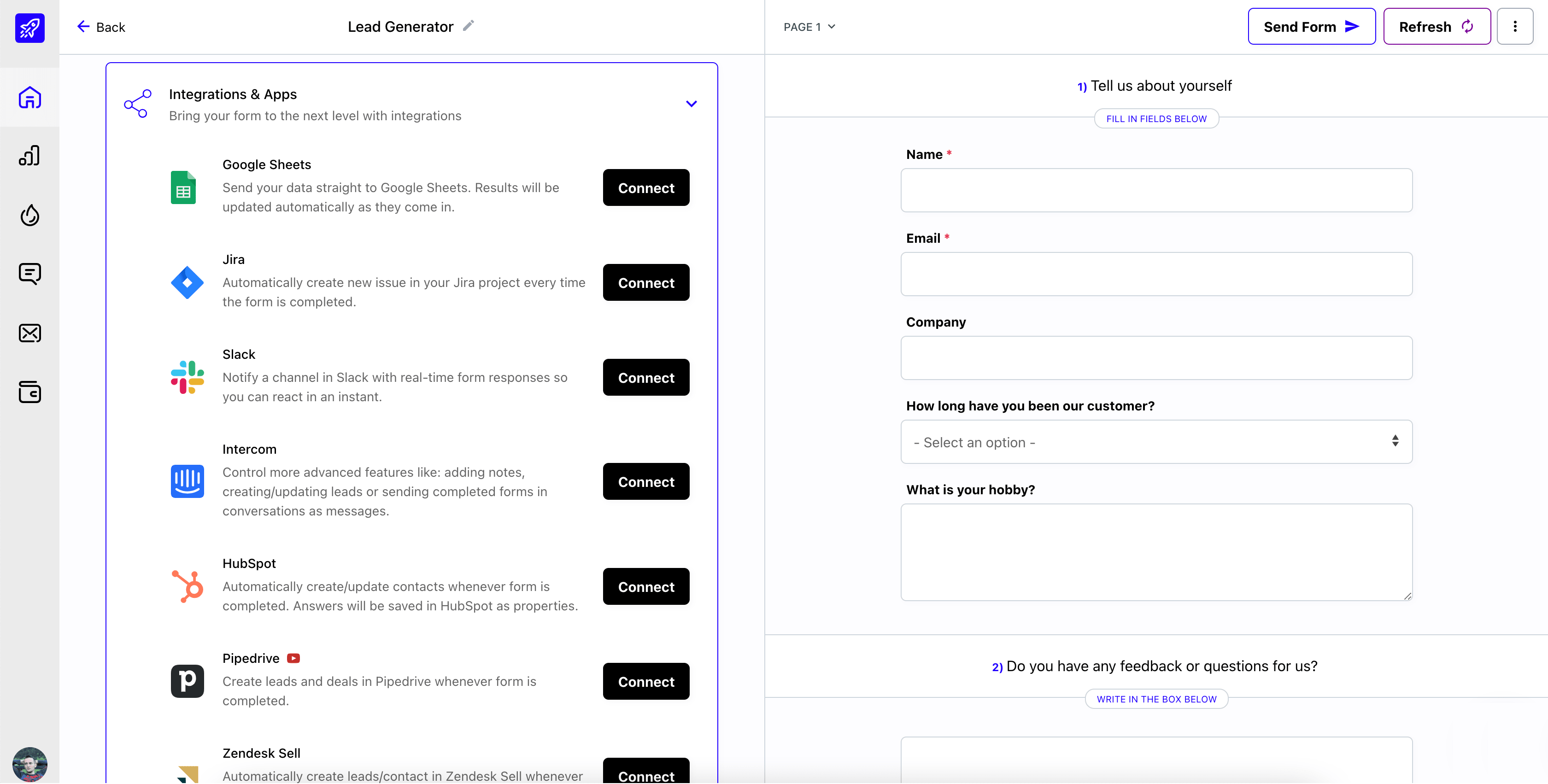Open the customer duration select option menu
1548x784 pixels.
point(1155,442)
